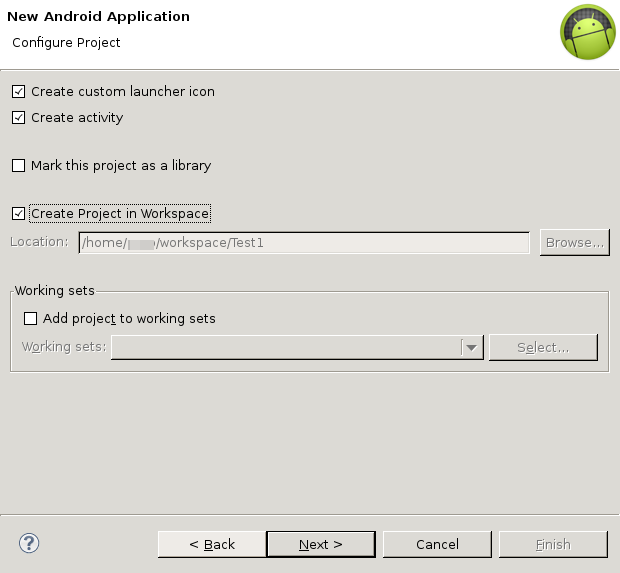Image resolution: width=620 pixels, height=573 pixels.
Task: Enable Mark this project as a library
Action: (18, 165)
